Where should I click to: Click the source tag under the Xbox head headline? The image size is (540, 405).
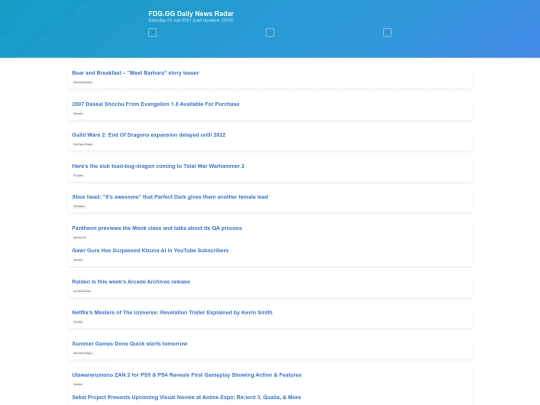[x=79, y=206]
